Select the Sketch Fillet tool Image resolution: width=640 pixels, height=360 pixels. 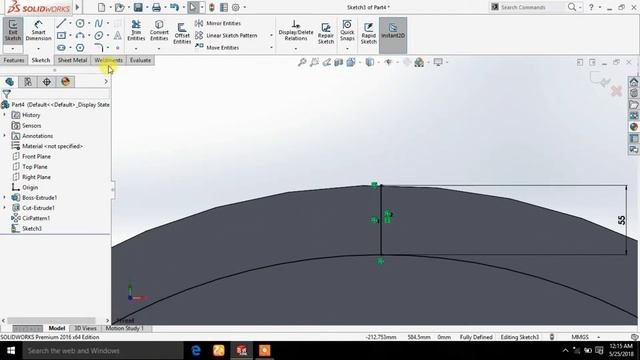point(98,48)
